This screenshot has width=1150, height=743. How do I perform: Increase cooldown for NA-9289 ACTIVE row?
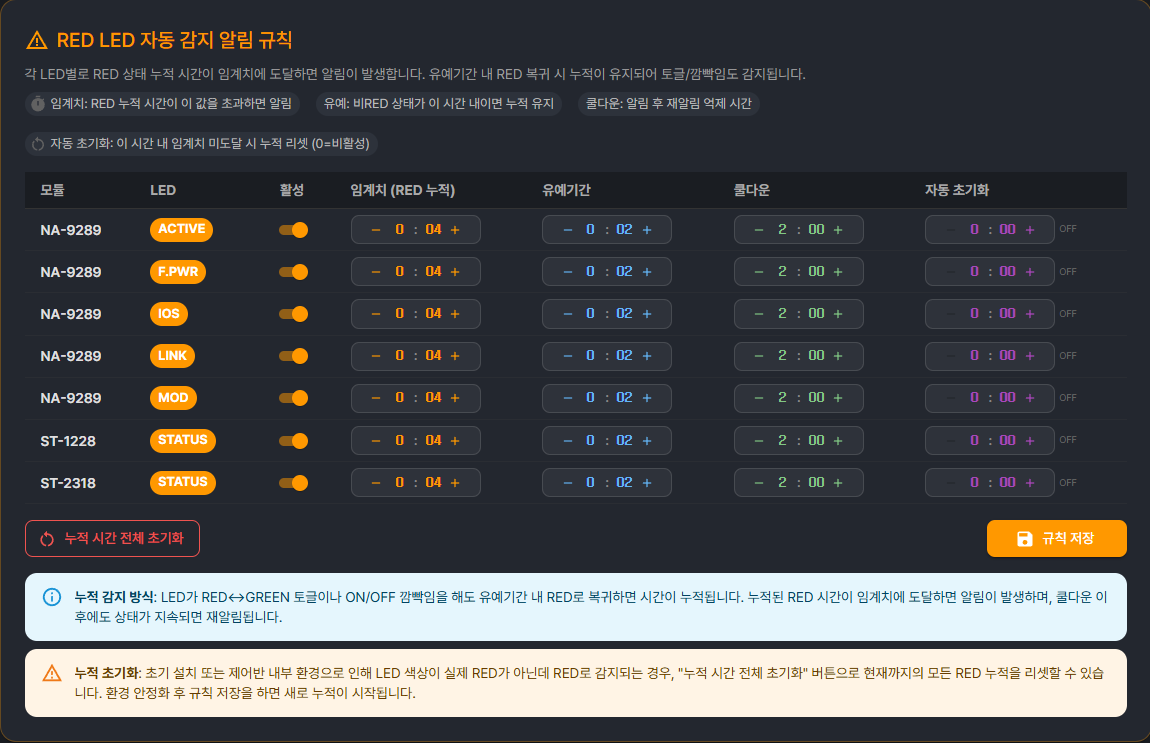pos(838,230)
